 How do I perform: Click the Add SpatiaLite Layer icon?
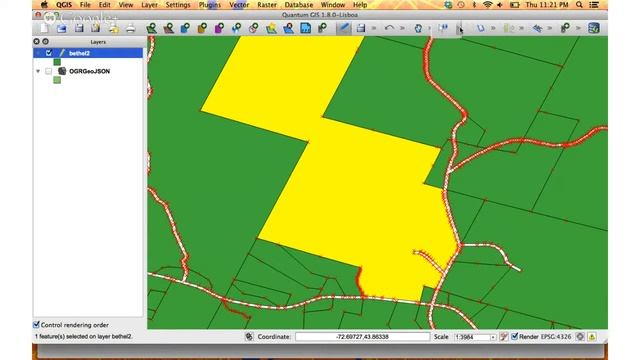[x=202, y=28]
